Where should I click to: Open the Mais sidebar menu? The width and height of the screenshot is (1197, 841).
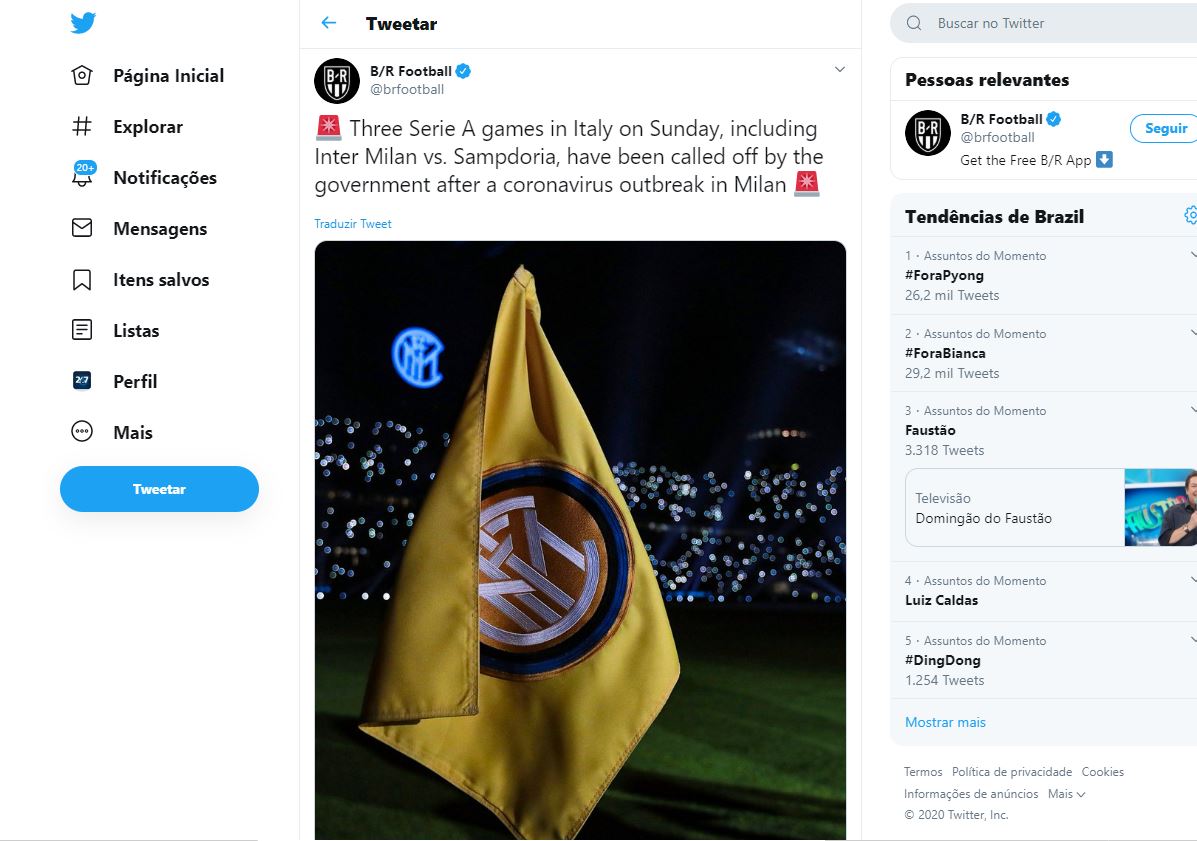(x=132, y=432)
